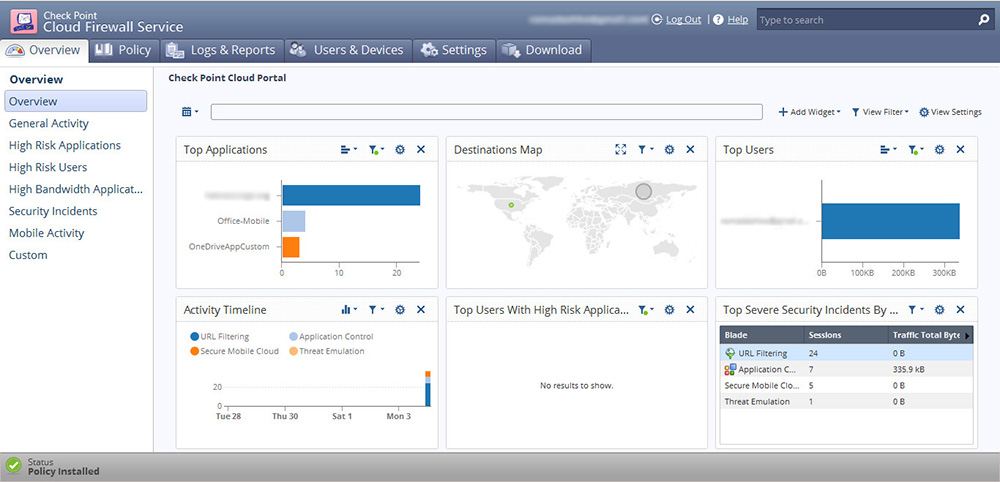Open settings of Top Severe Security Incidents widget

pyautogui.click(x=939, y=310)
